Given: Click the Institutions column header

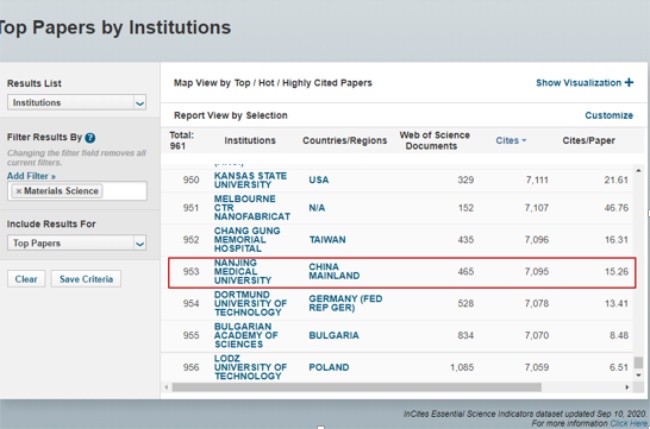Looking at the screenshot, I should (250, 141).
